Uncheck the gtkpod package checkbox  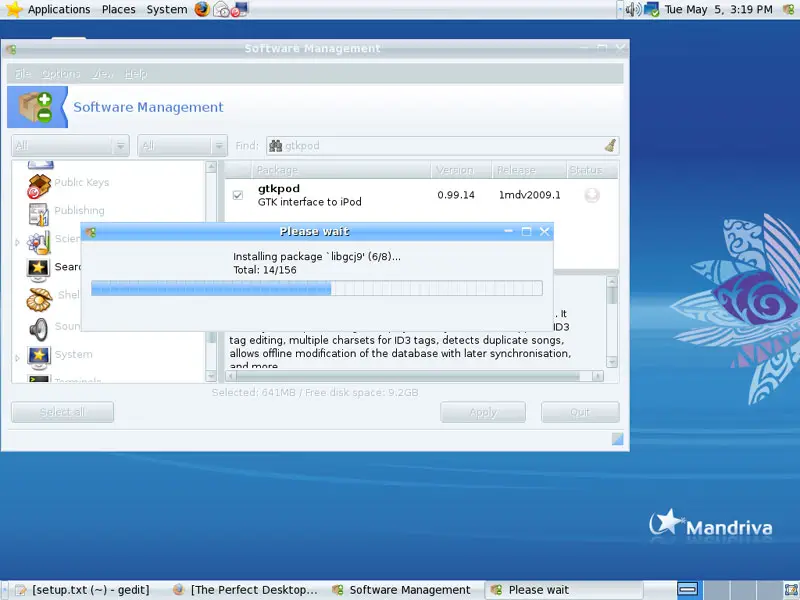tap(238, 195)
